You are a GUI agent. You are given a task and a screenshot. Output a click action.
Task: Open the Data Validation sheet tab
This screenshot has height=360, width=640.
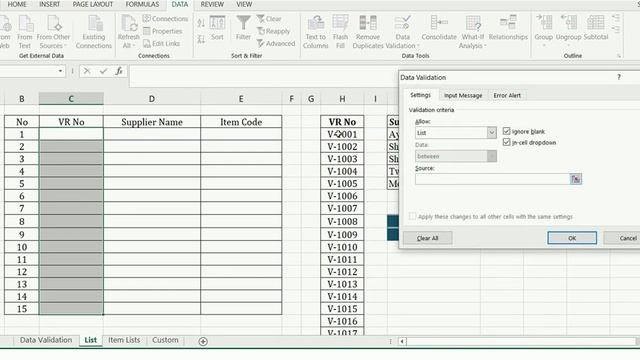pyautogui.click(x=46, y=340)
